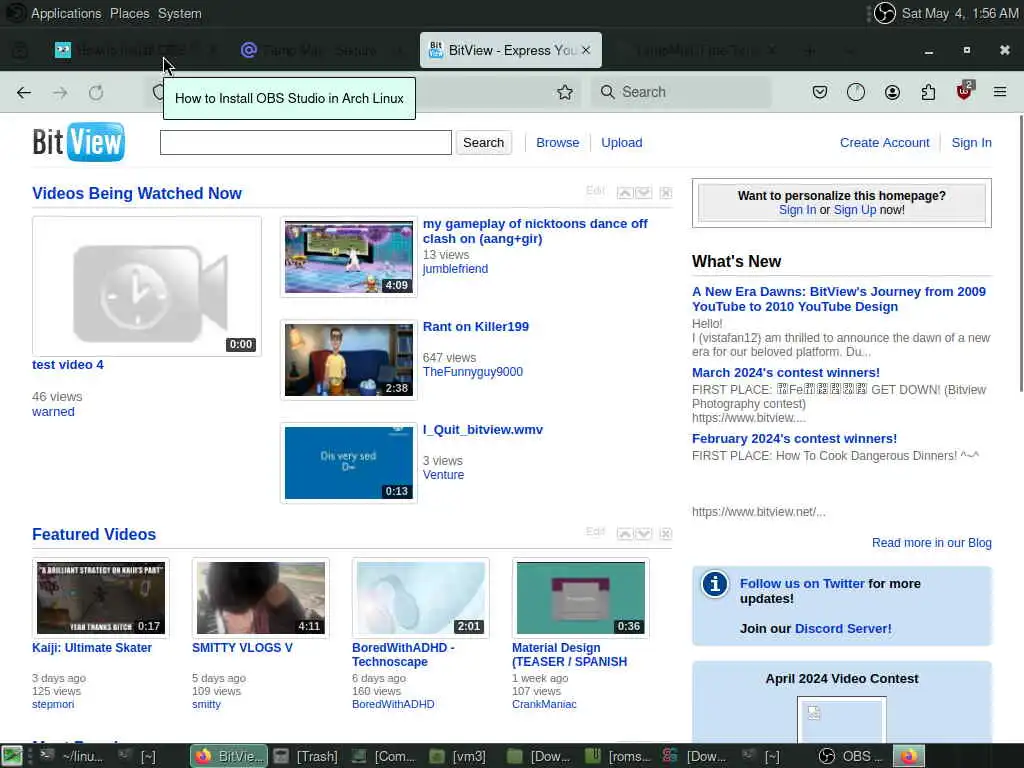
Task: Click the blue info icon beside Twitter notice
Action: [714, 584]
